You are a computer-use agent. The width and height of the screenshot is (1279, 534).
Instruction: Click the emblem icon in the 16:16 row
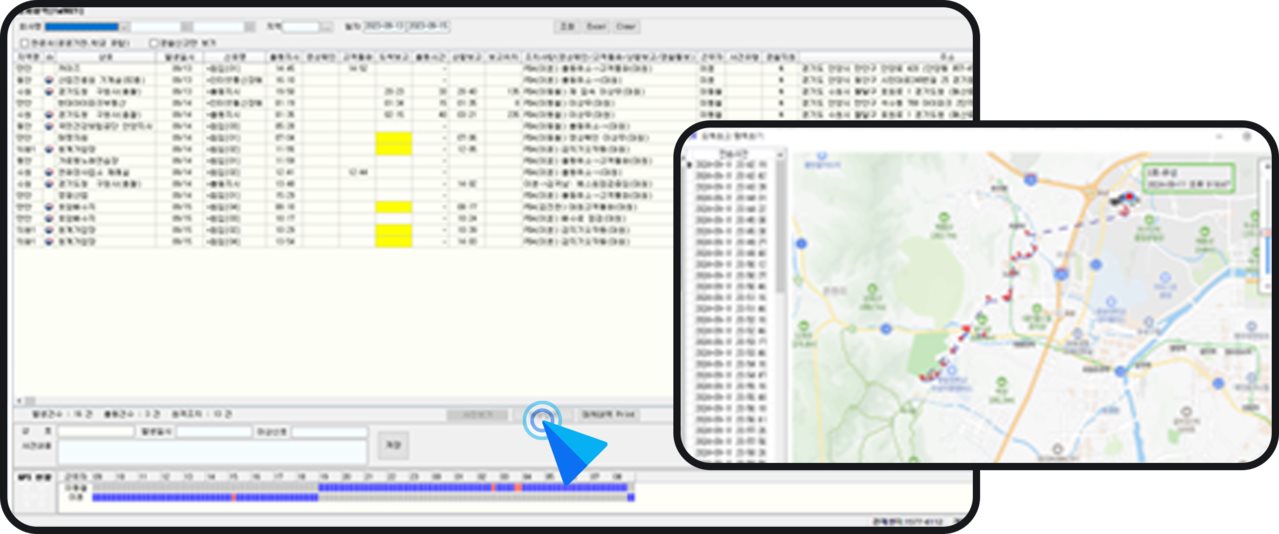click(x=48, y=80)
